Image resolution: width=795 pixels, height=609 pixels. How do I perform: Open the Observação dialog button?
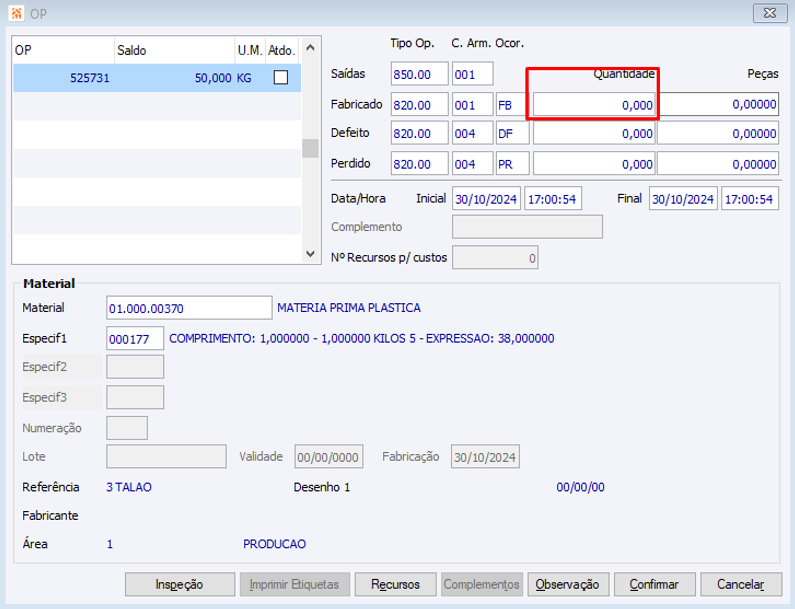tap(568, 585)
